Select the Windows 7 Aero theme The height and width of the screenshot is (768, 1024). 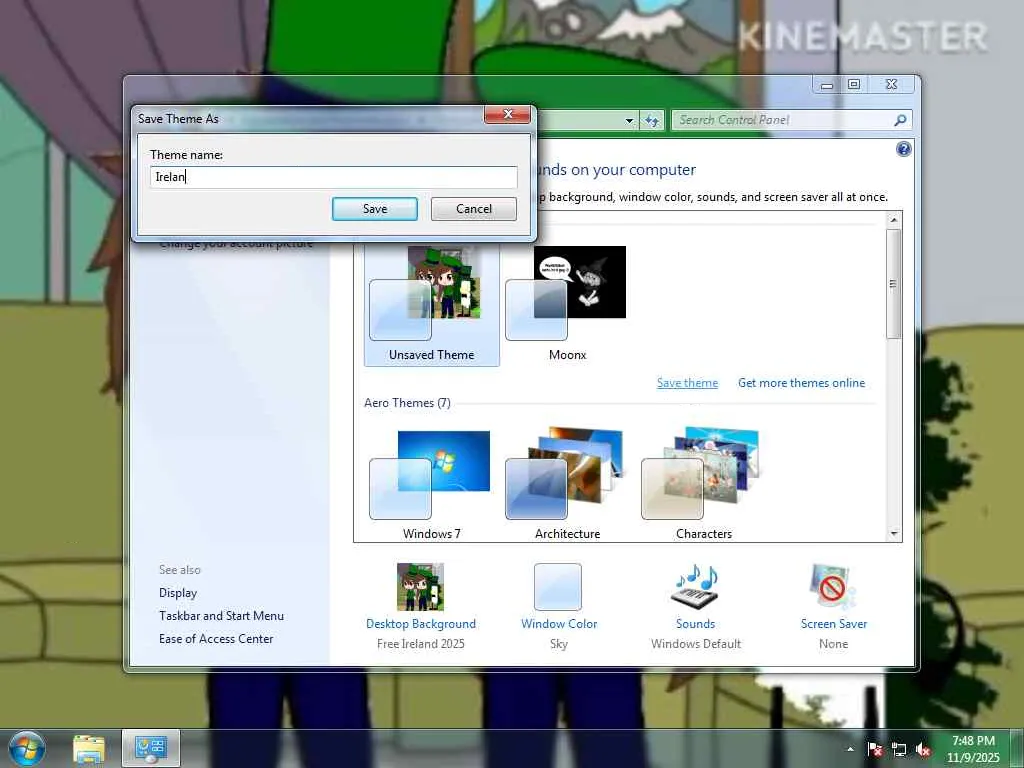tap(430, 484)
